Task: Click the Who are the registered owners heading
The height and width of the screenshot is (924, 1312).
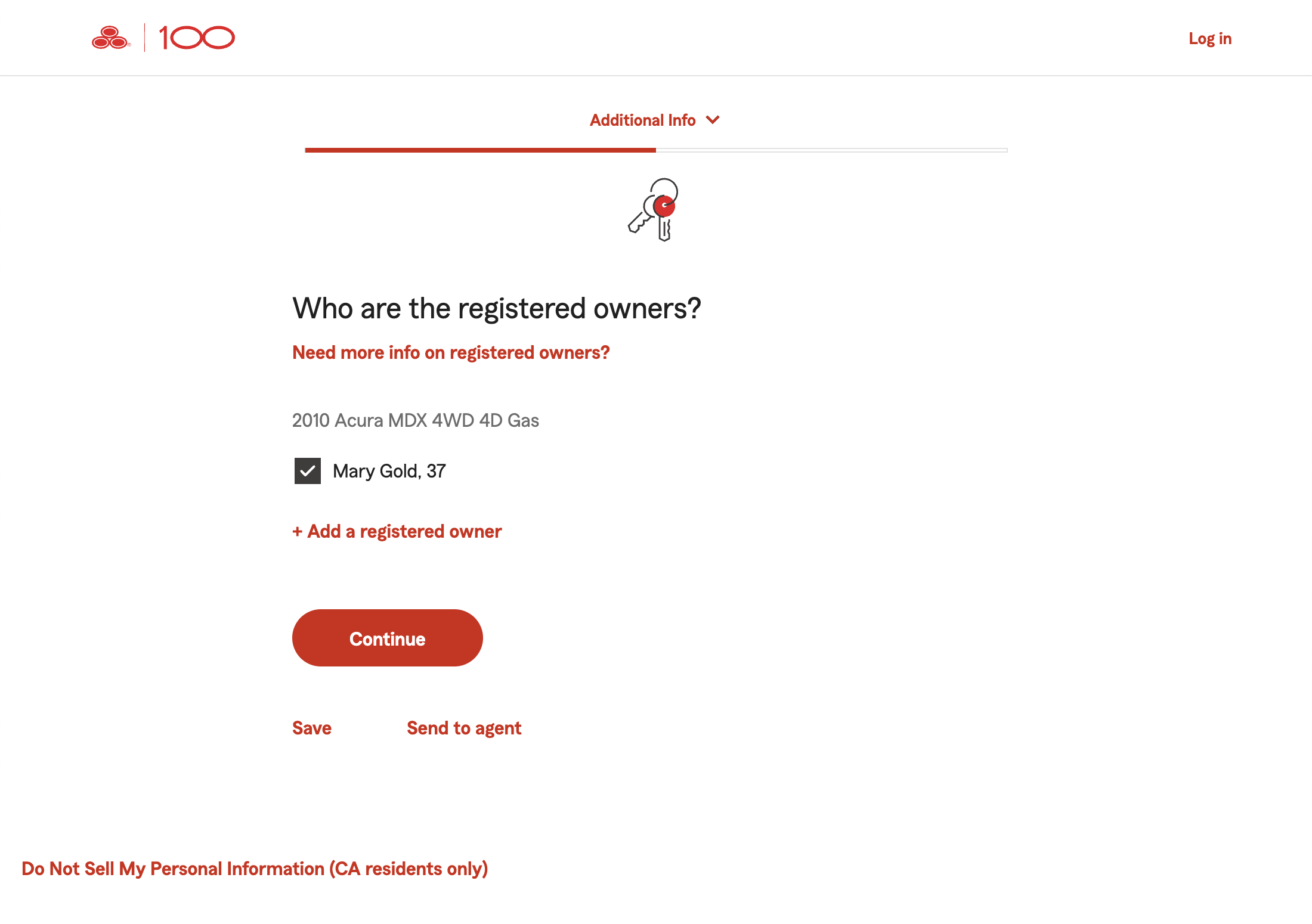Action: click(496, 308)
